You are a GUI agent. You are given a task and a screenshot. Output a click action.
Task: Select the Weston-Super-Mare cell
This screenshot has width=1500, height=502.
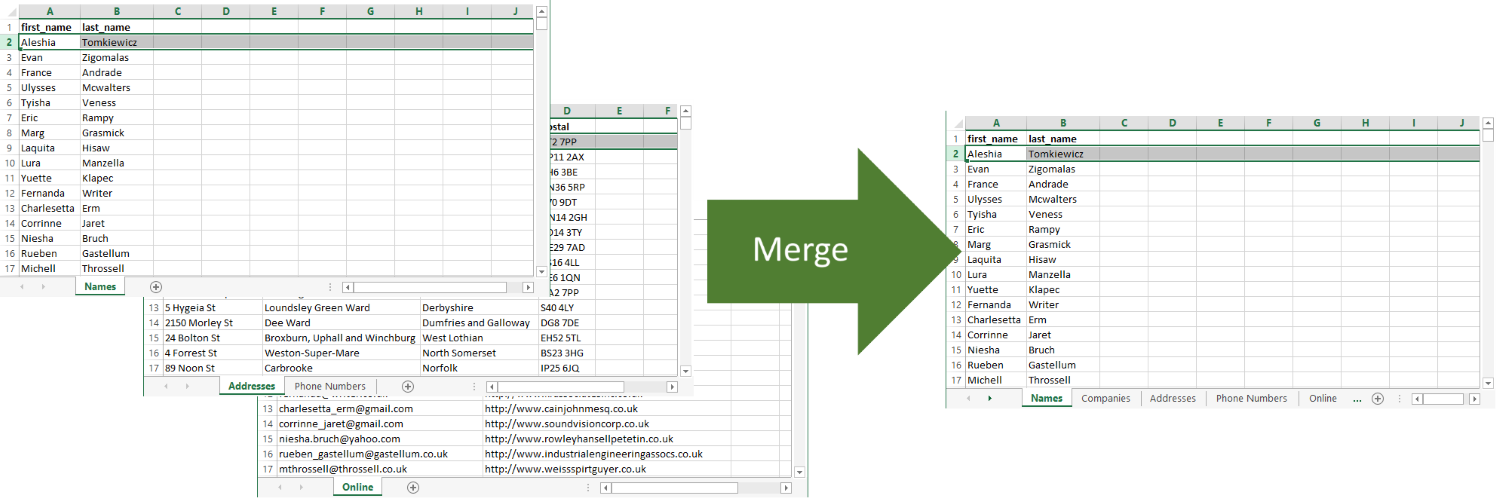(x=310, y=353)
